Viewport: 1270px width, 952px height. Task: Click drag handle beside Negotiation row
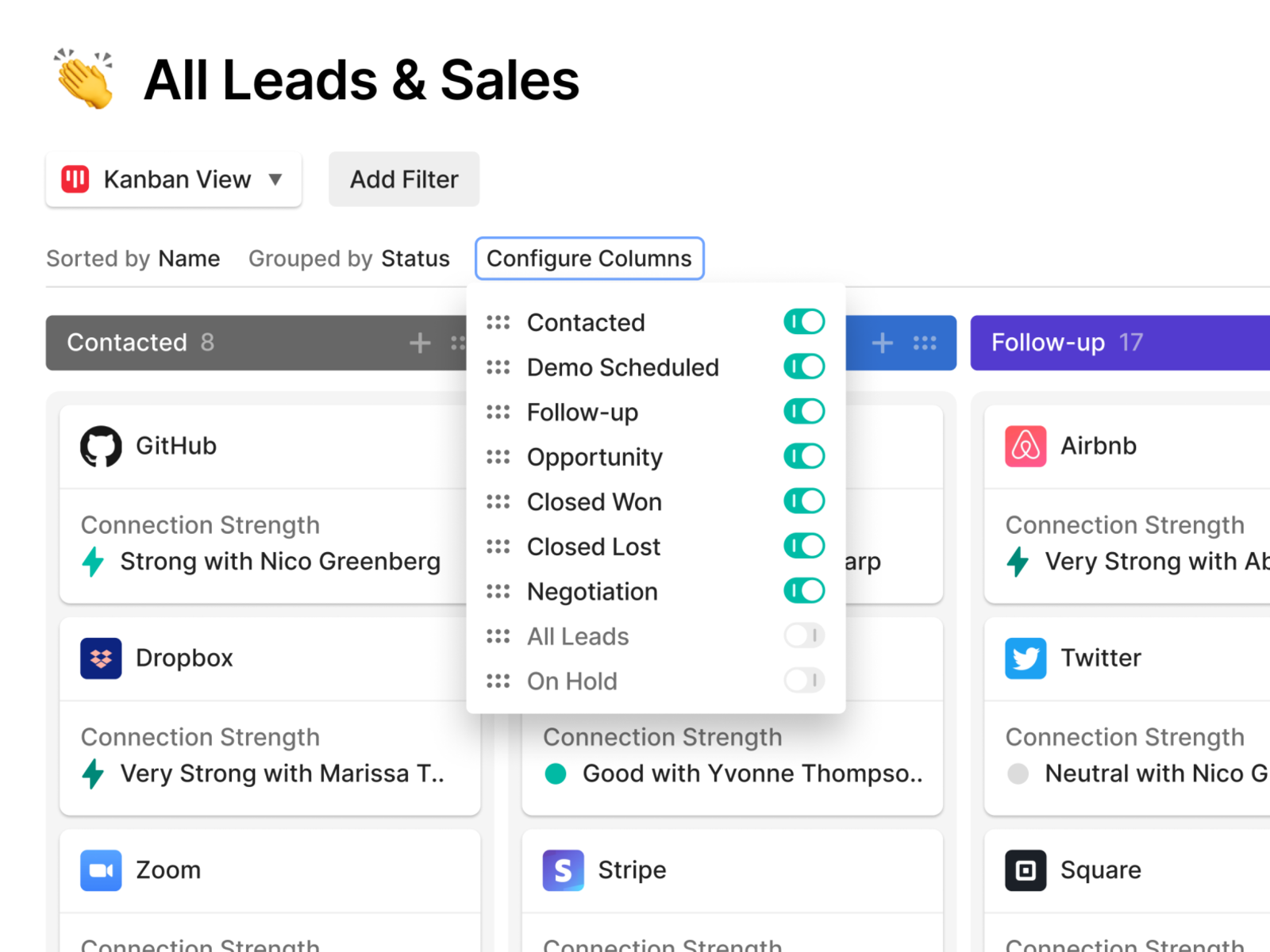(498, 591)
